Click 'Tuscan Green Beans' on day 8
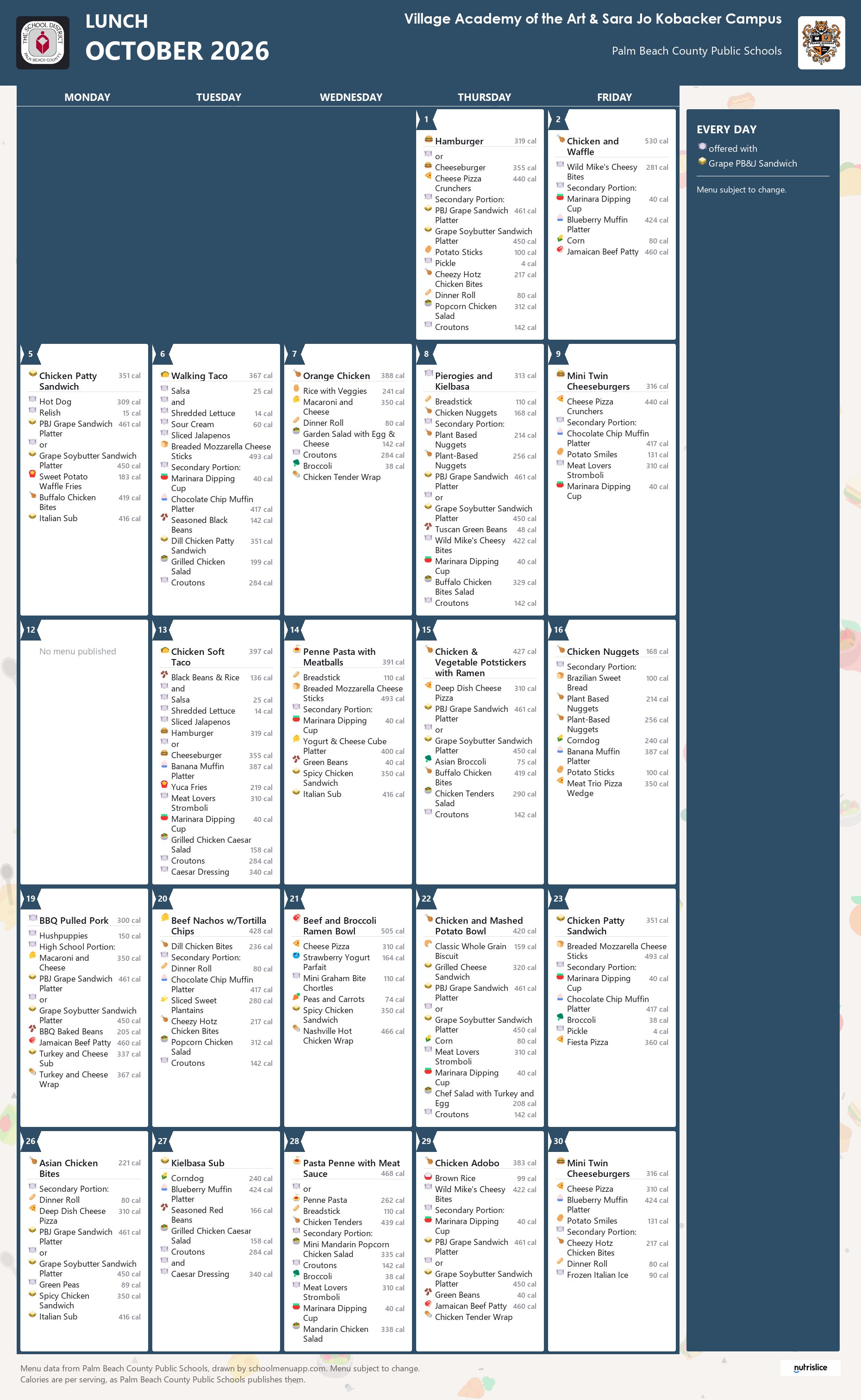The height and width of the screenshot is (1400, 861). 470,529
